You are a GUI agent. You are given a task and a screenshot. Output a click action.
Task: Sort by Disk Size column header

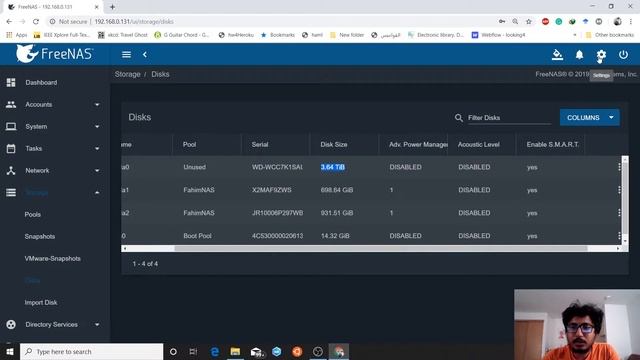(334, 144)
